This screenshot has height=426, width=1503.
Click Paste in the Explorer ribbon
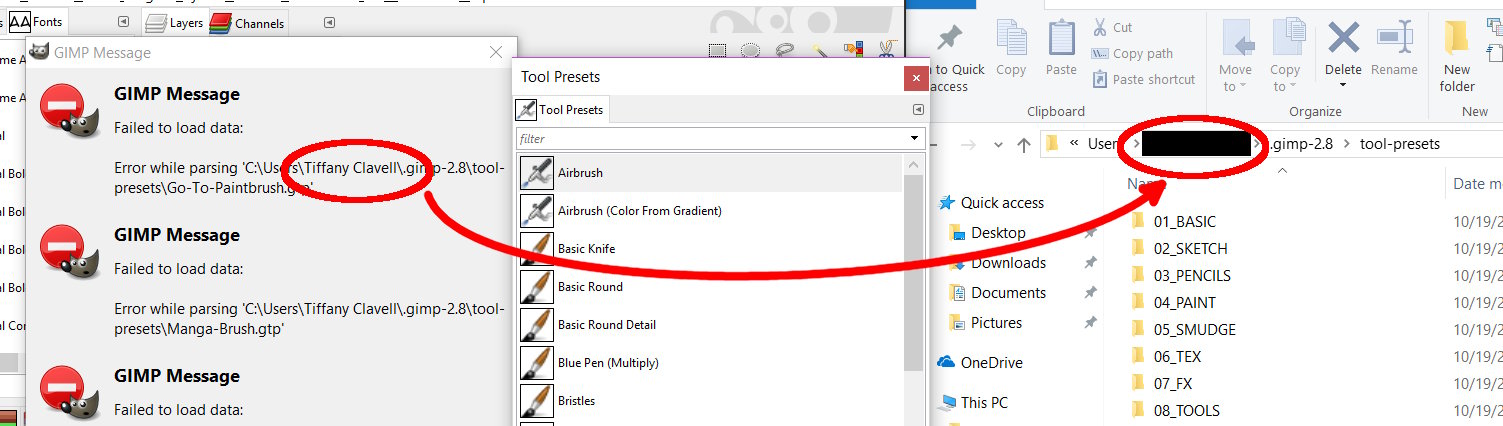1061,50
